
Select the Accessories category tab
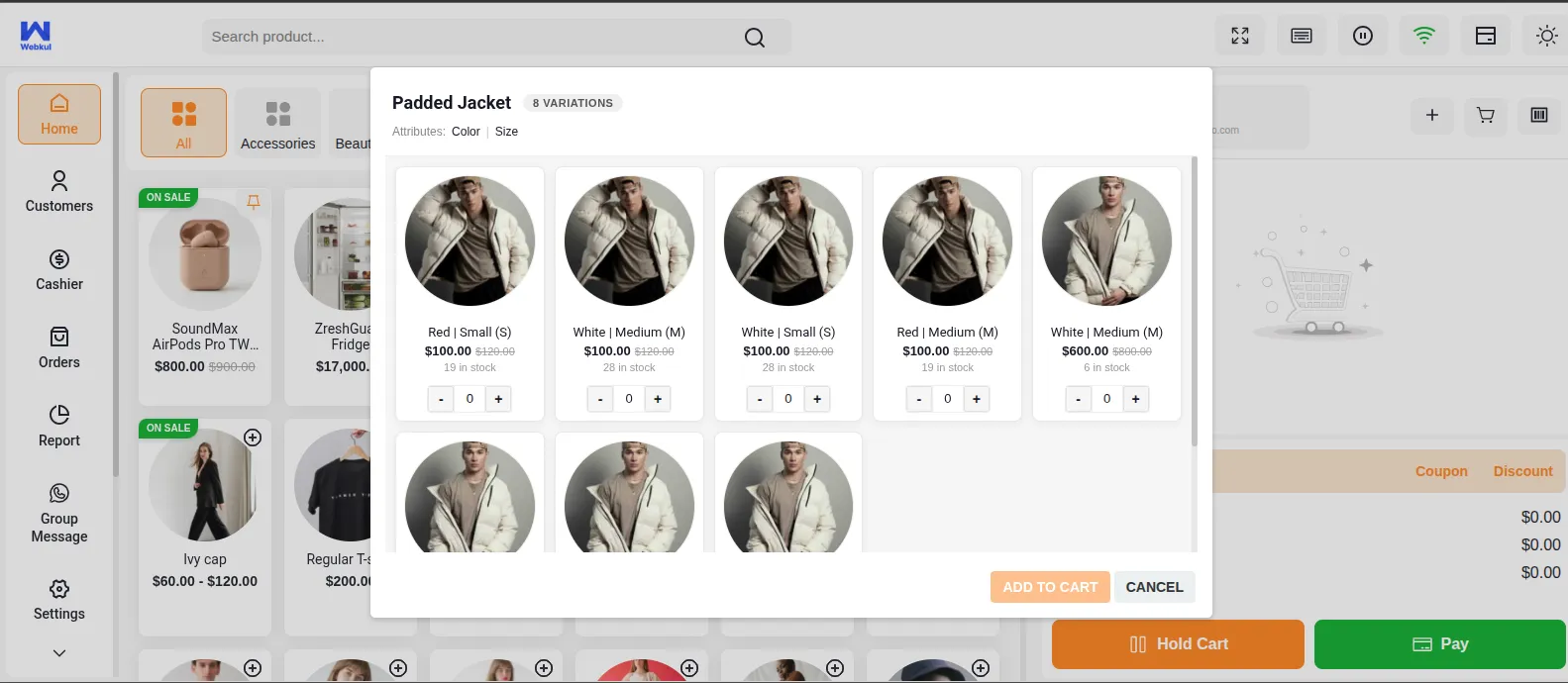click(x=278, y=123)
